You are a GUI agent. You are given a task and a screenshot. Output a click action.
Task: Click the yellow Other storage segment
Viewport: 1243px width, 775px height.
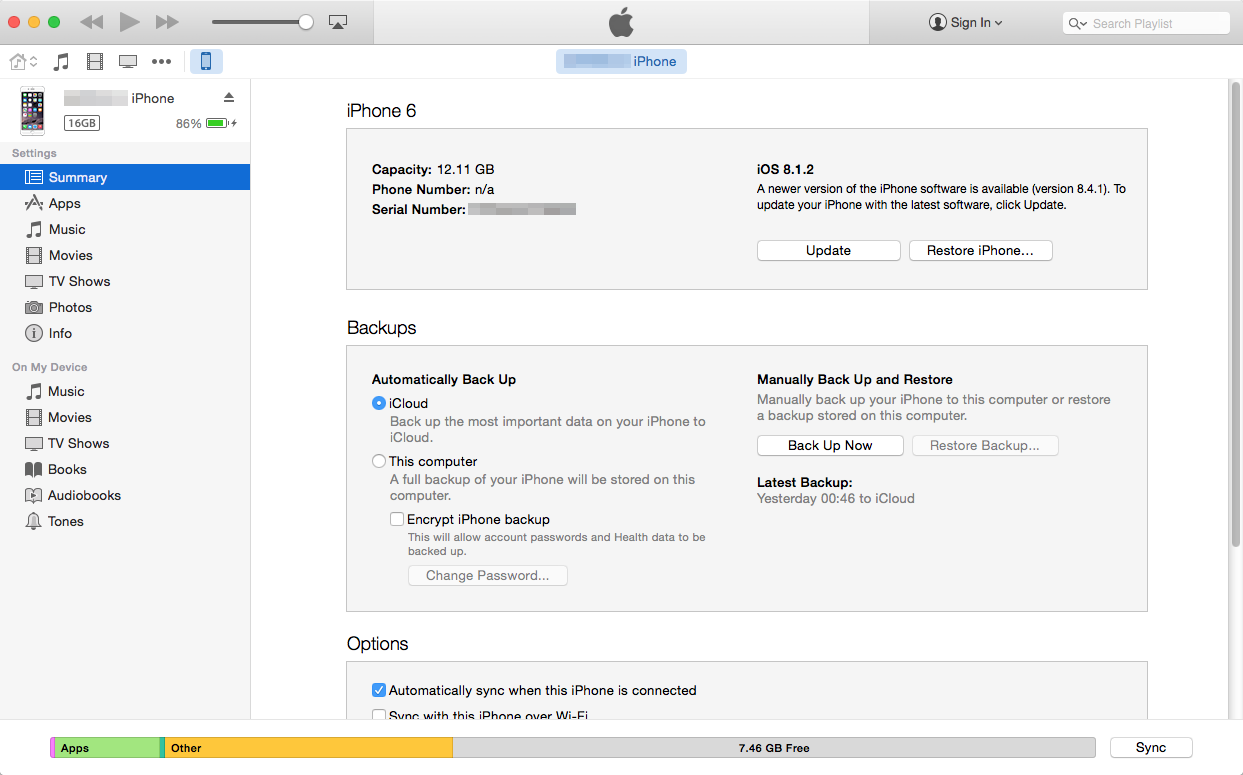point(309,748)
